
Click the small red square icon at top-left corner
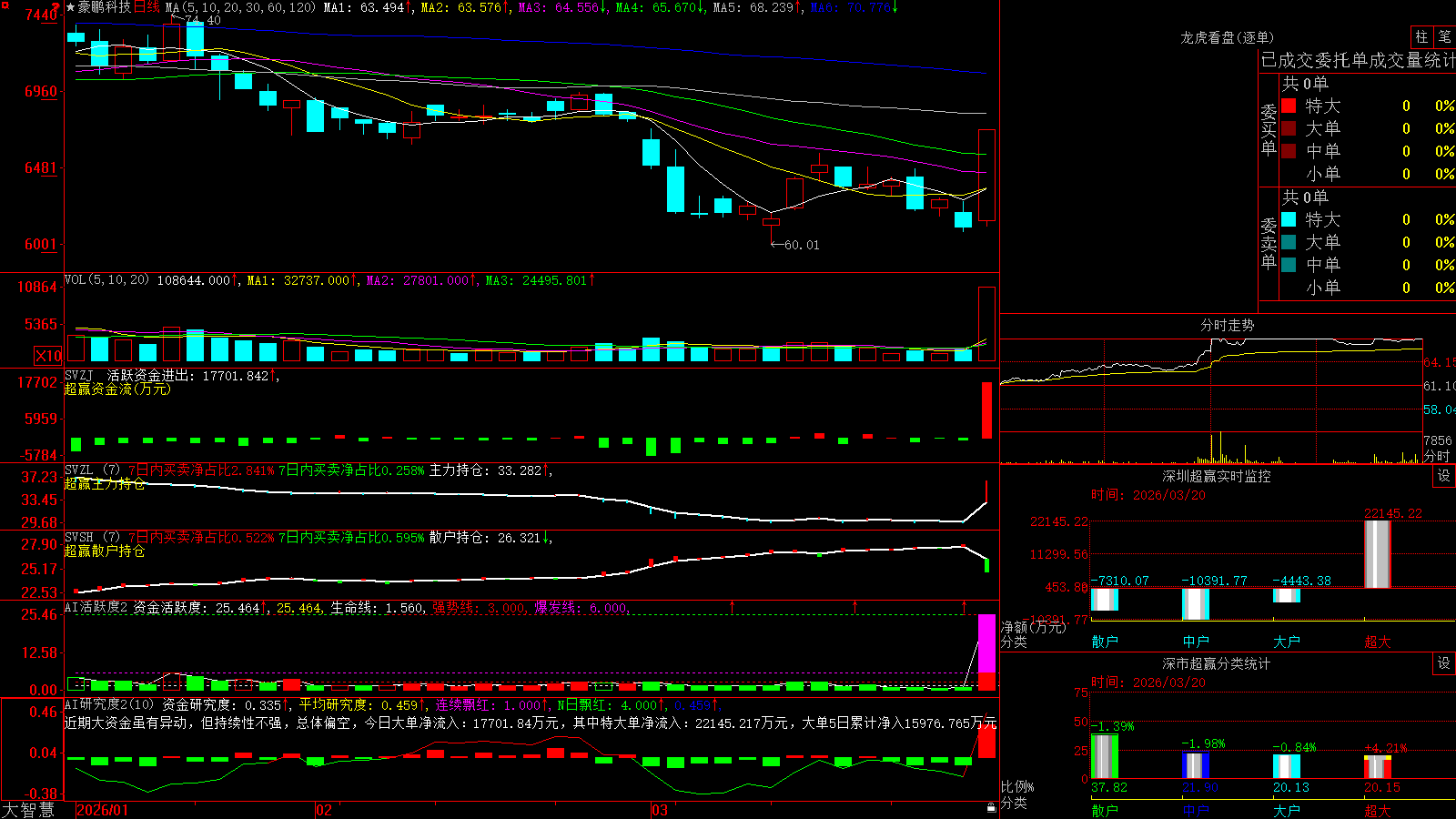point(5,5)
